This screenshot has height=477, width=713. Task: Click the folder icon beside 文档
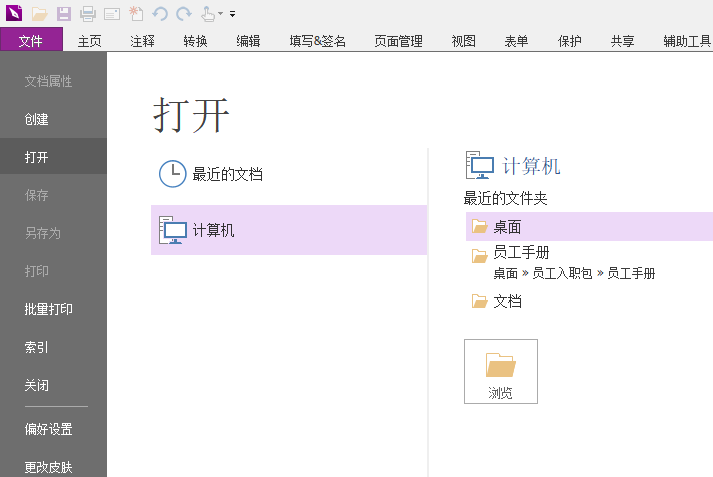tap(479, 301)
